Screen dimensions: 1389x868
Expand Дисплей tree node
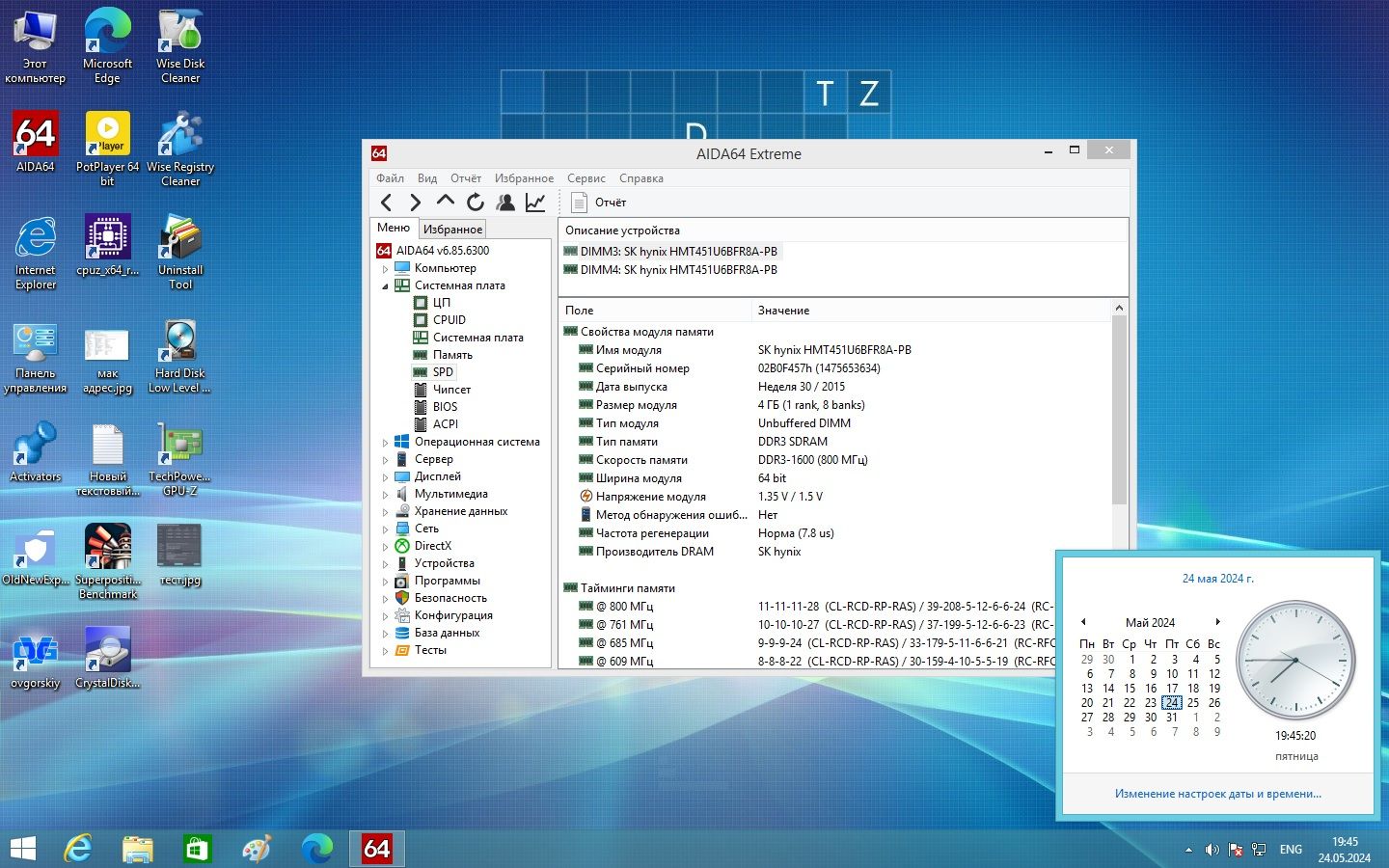(385, 477)
